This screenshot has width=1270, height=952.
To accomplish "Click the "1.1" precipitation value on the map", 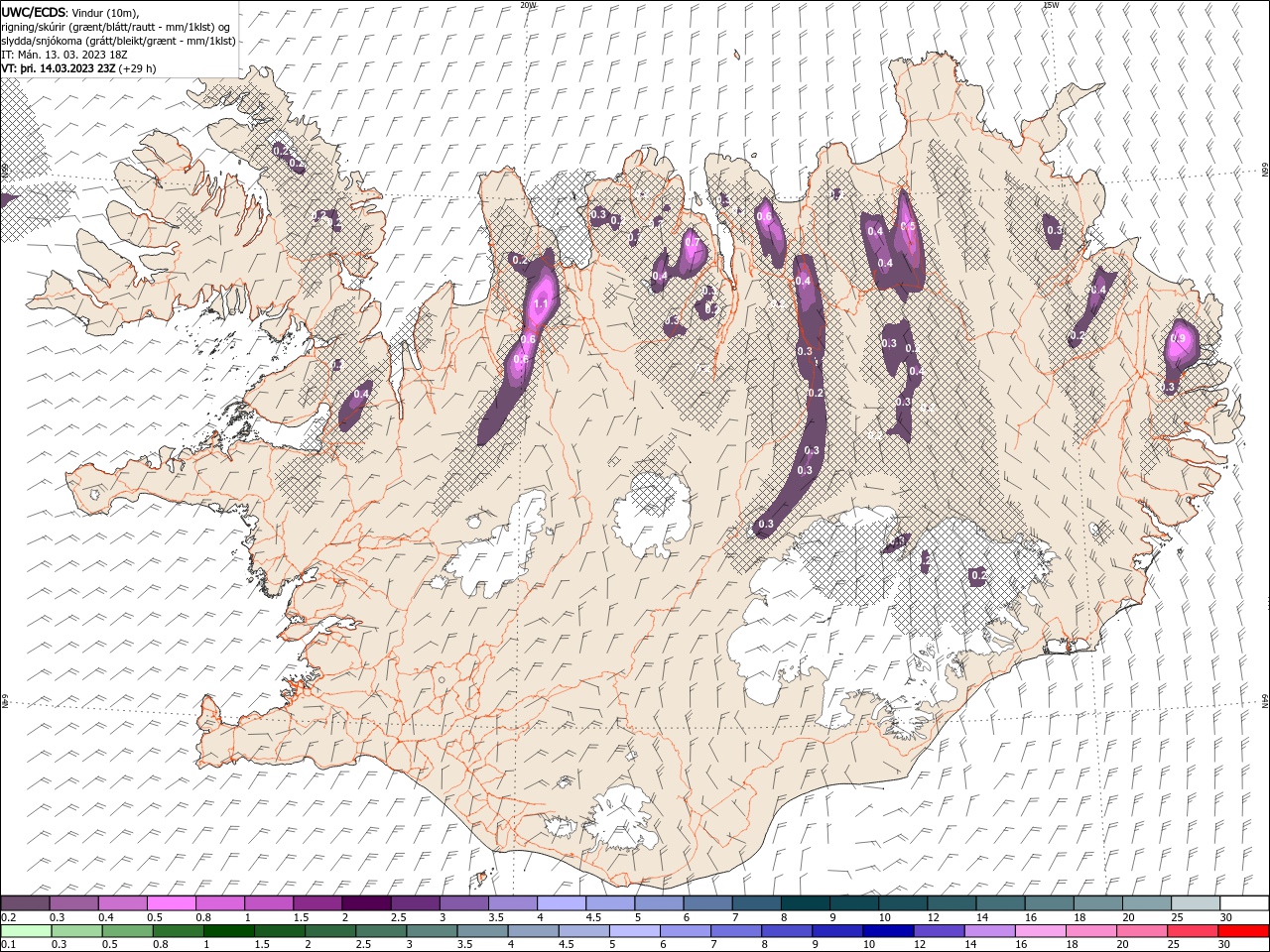I will 542,304.
